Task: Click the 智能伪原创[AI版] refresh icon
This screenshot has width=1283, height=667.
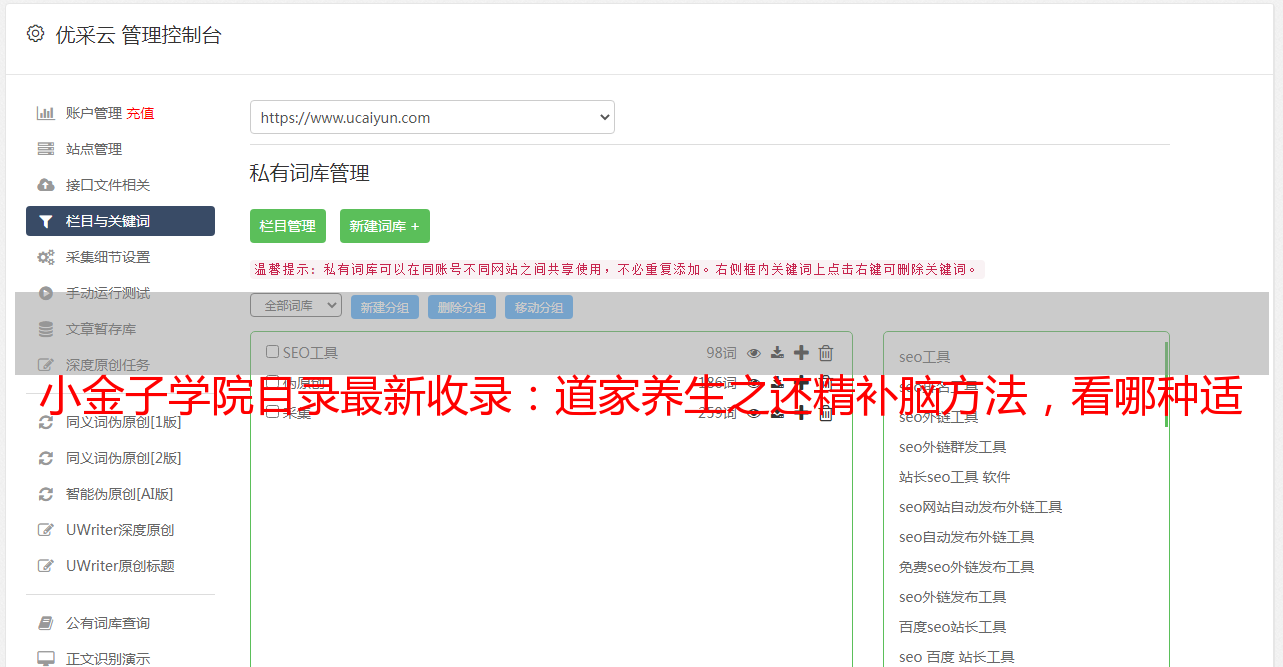Action: (45, 494)
